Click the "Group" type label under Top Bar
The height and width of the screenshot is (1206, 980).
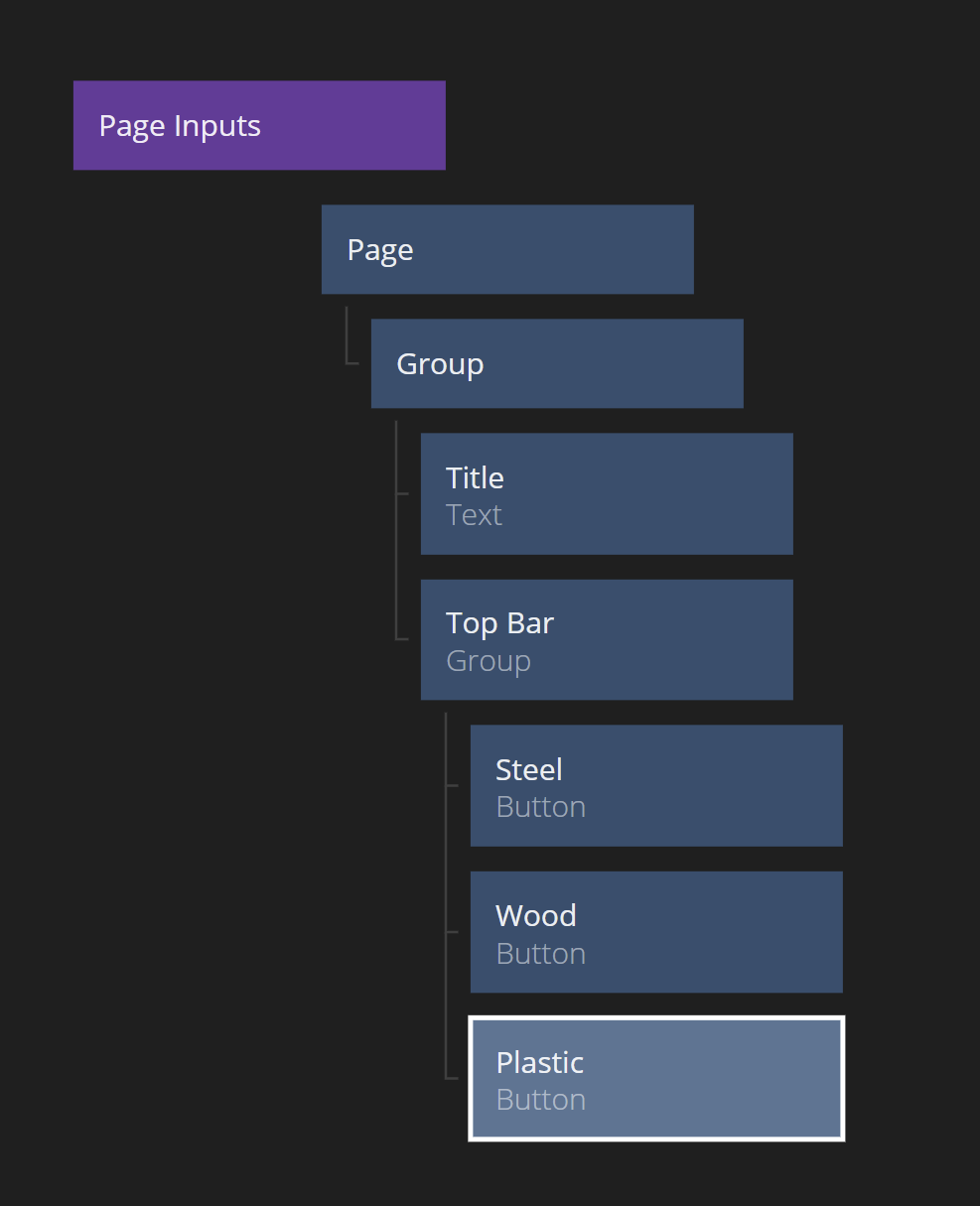488,661
